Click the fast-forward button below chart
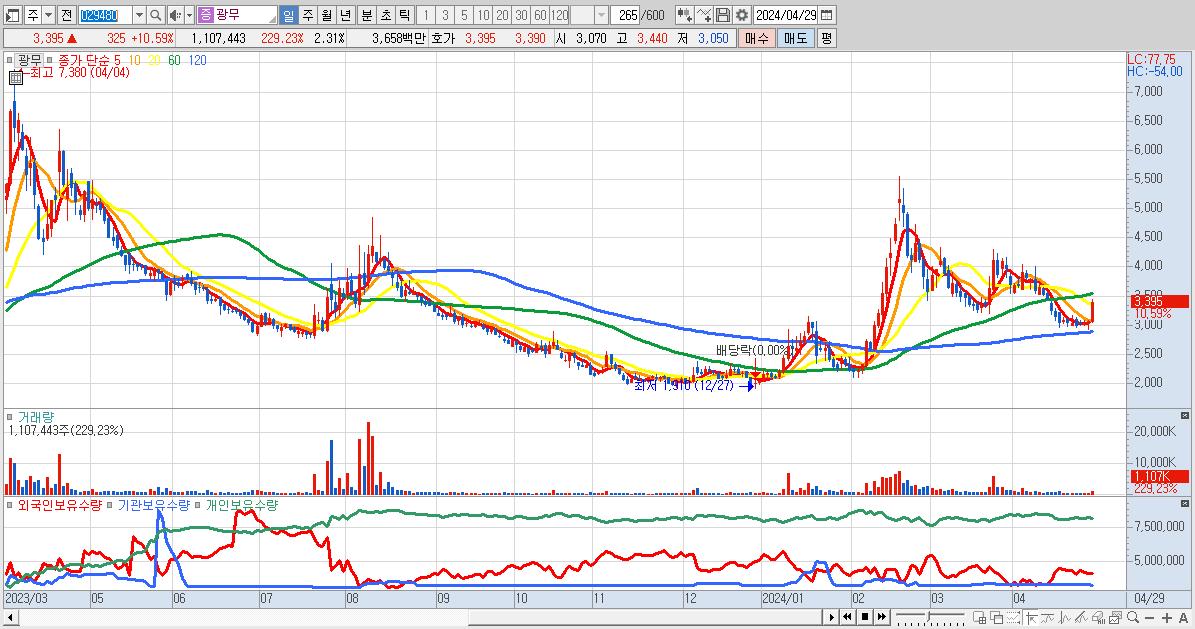 (882, 617)
